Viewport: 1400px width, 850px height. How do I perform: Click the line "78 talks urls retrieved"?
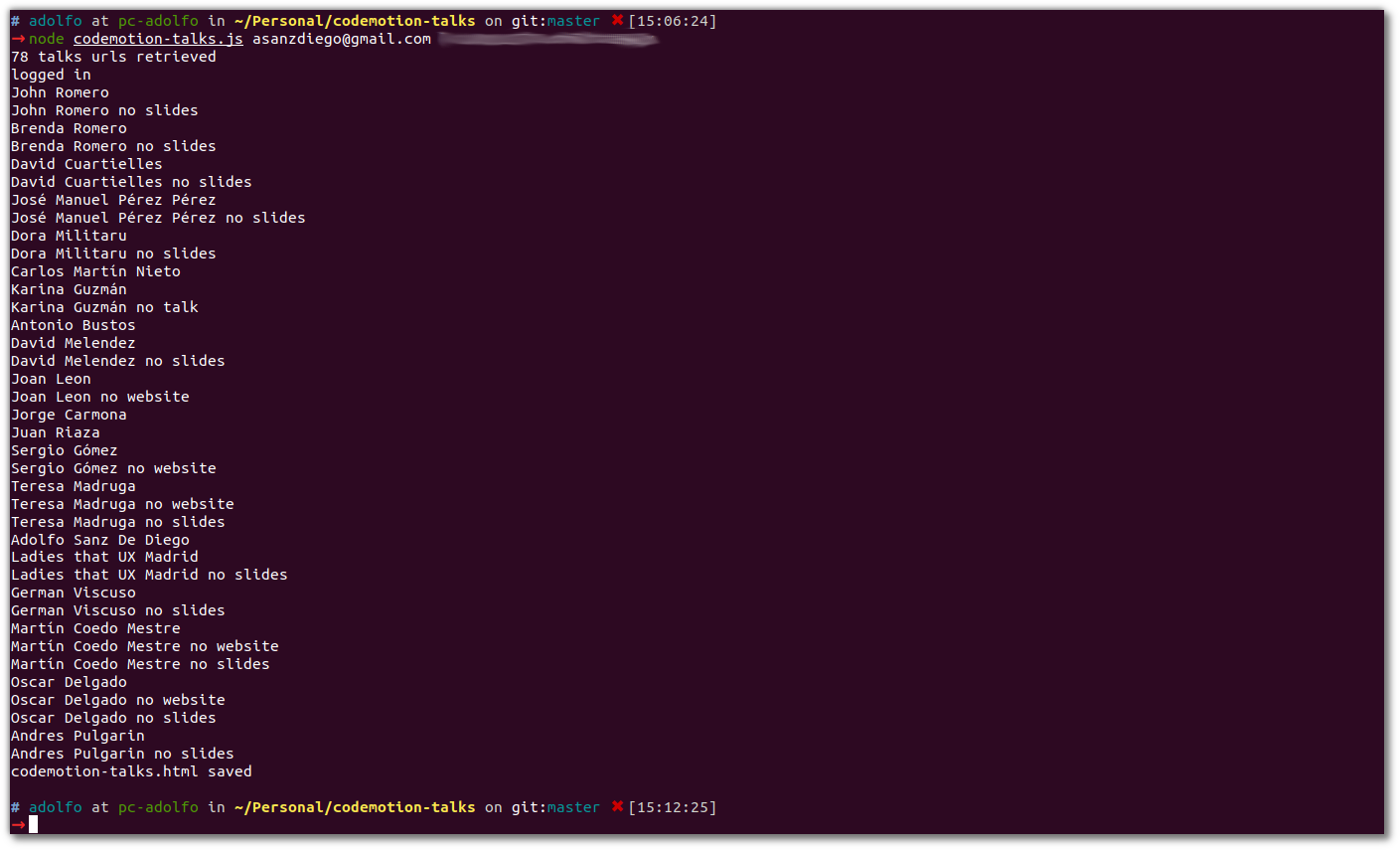click(x=113, y=57)
